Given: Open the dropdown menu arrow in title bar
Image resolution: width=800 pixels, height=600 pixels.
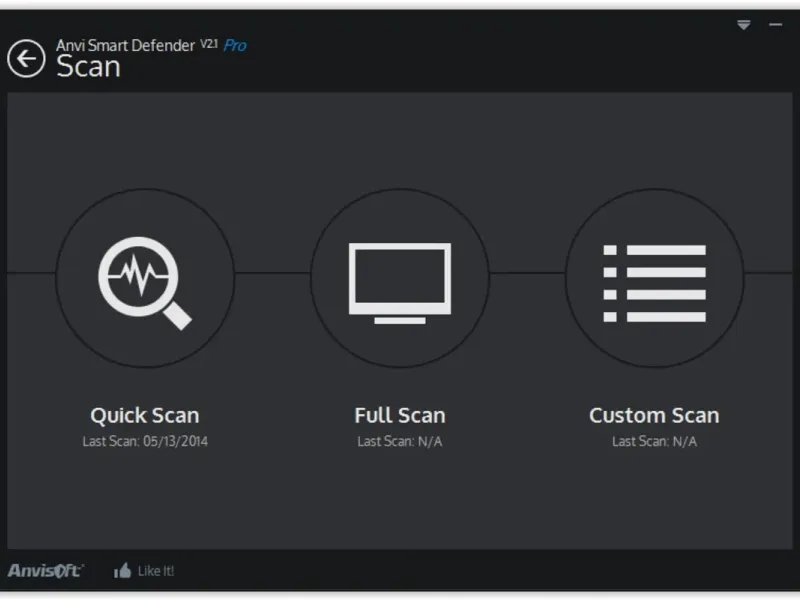Looking at the screenshot, I should click(744, 24).
